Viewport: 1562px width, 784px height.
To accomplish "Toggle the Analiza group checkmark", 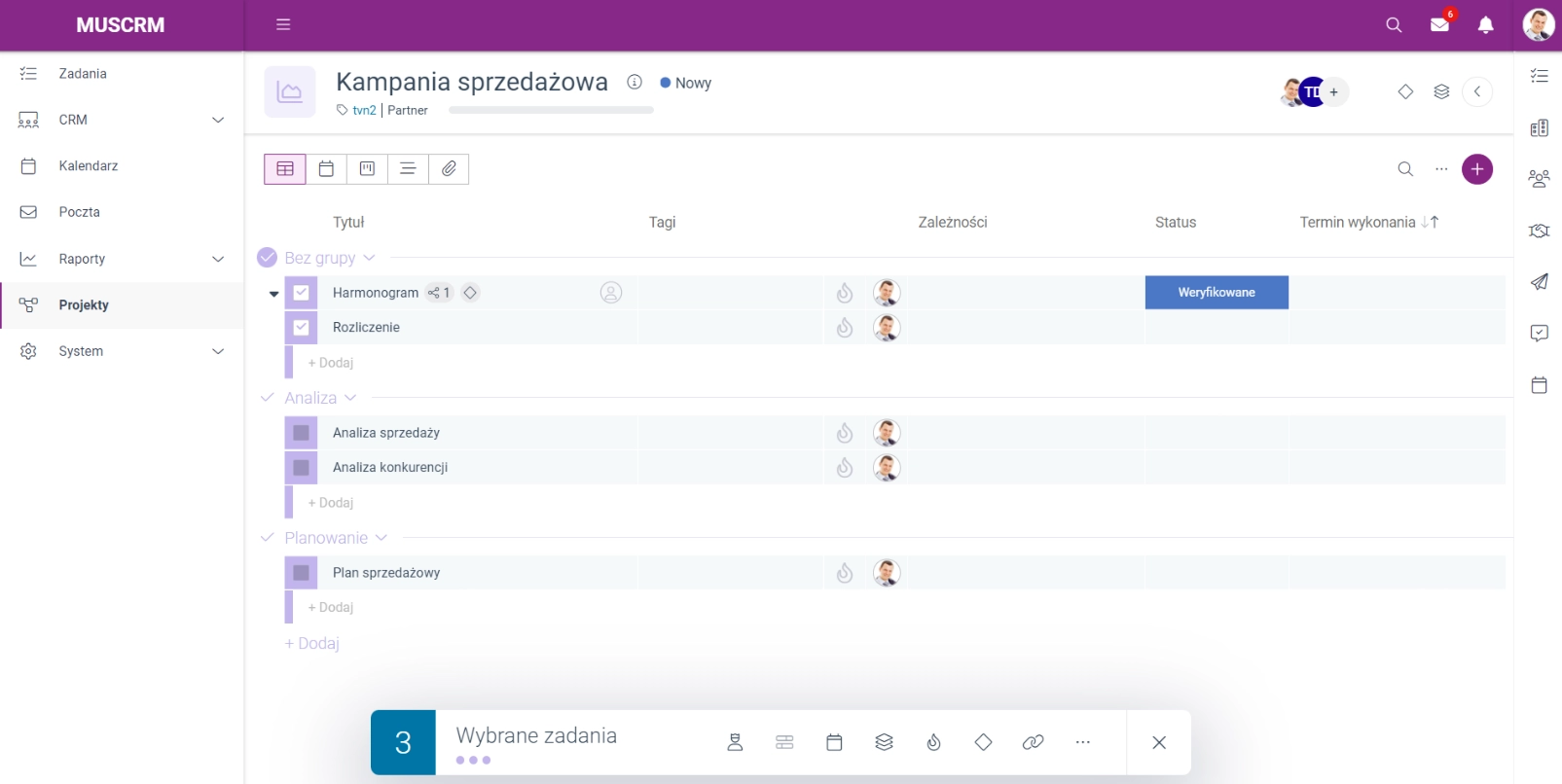I will (x=267, y=398).
